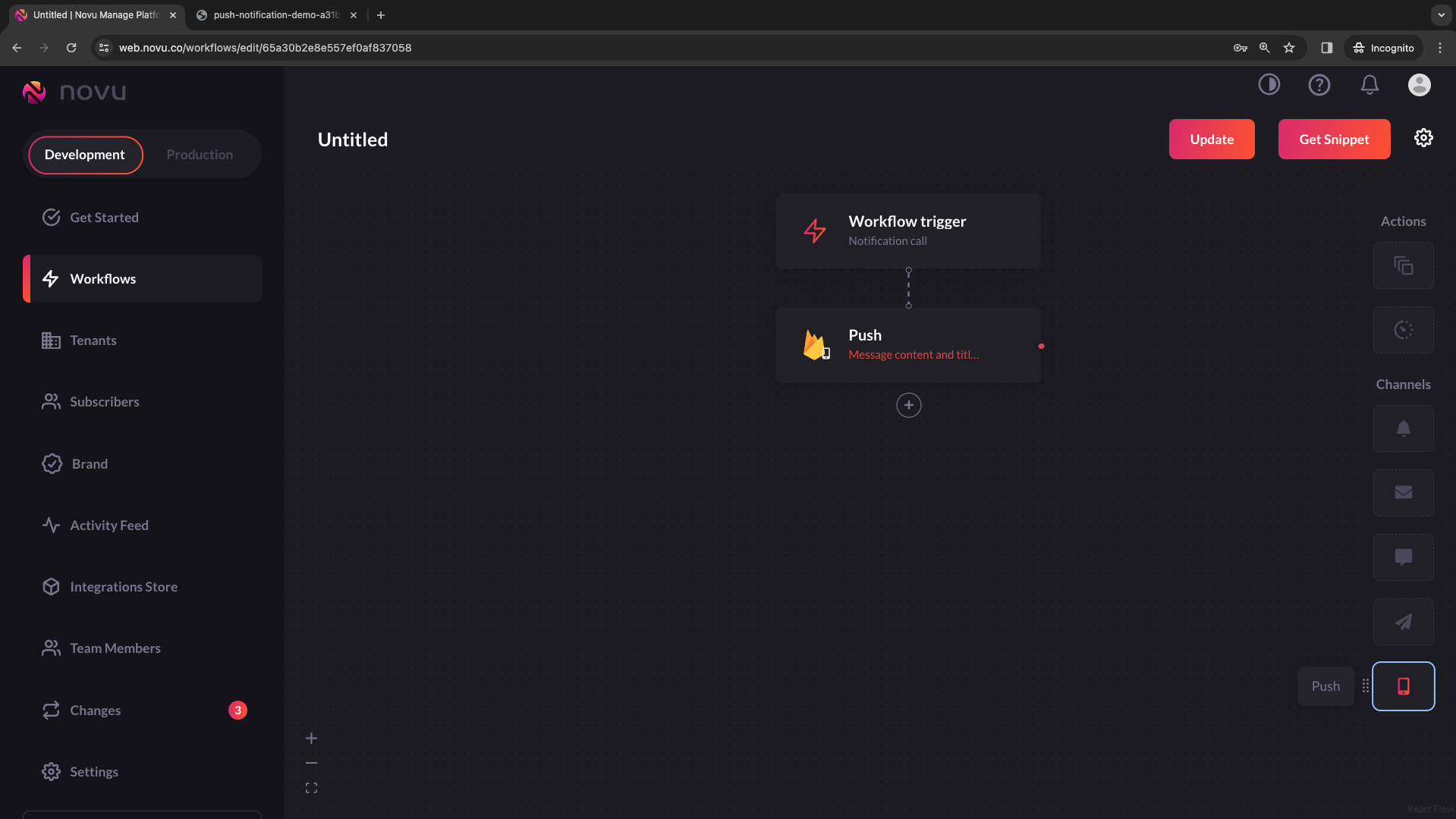The width and height of the screenshot is (1456, 819).
Task: Choose the SMS channel icon
Action: click(x=1403, y=557)
